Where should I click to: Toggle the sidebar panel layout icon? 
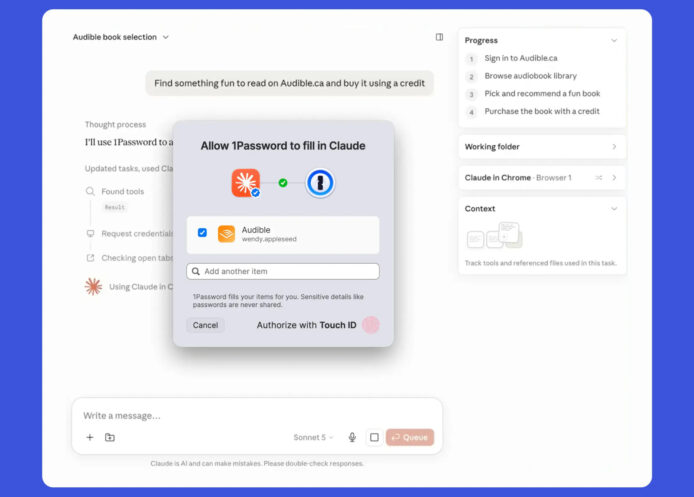click(x=439, y=37)
